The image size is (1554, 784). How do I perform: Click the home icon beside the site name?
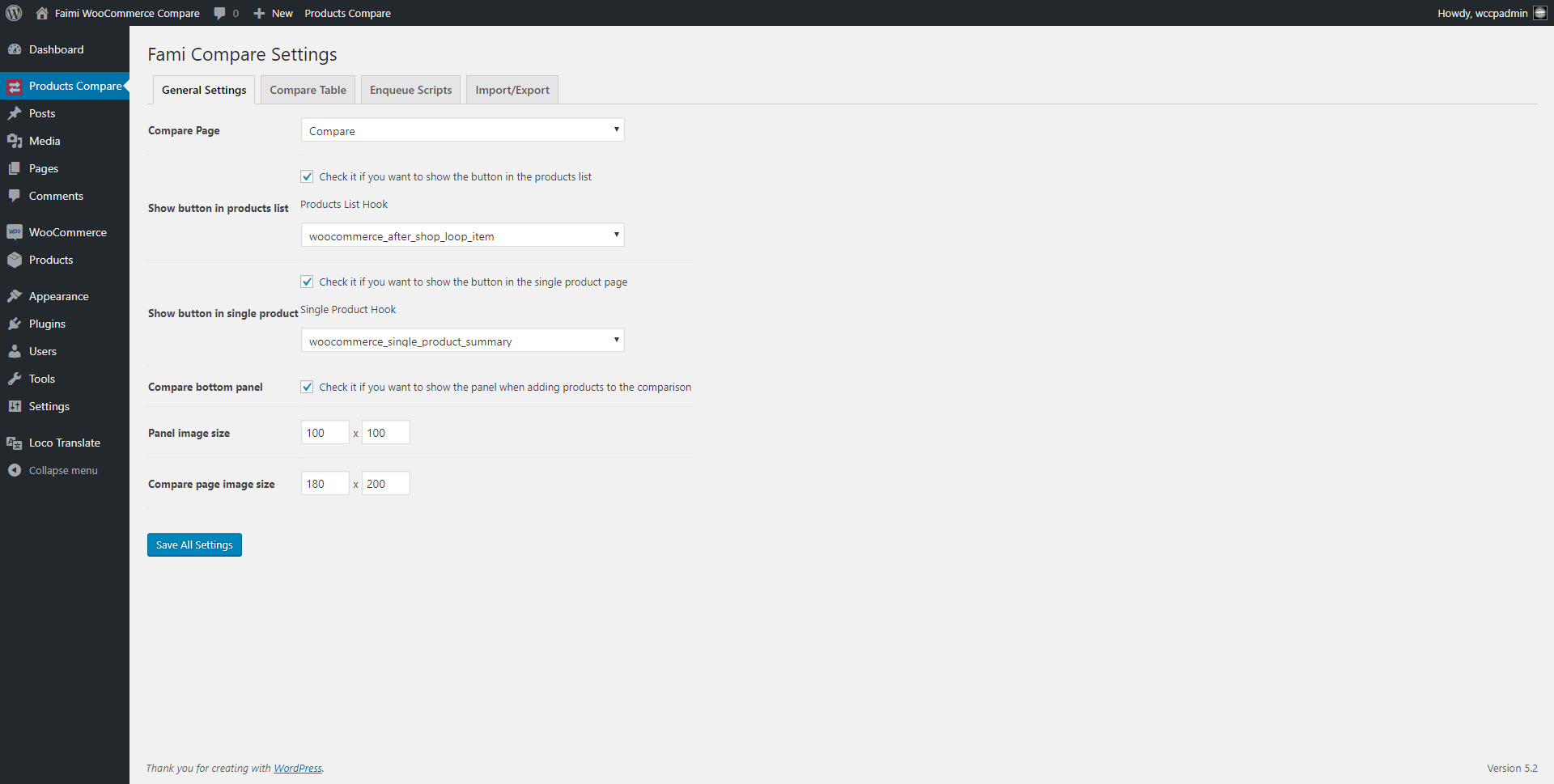(x=42, y=13)
